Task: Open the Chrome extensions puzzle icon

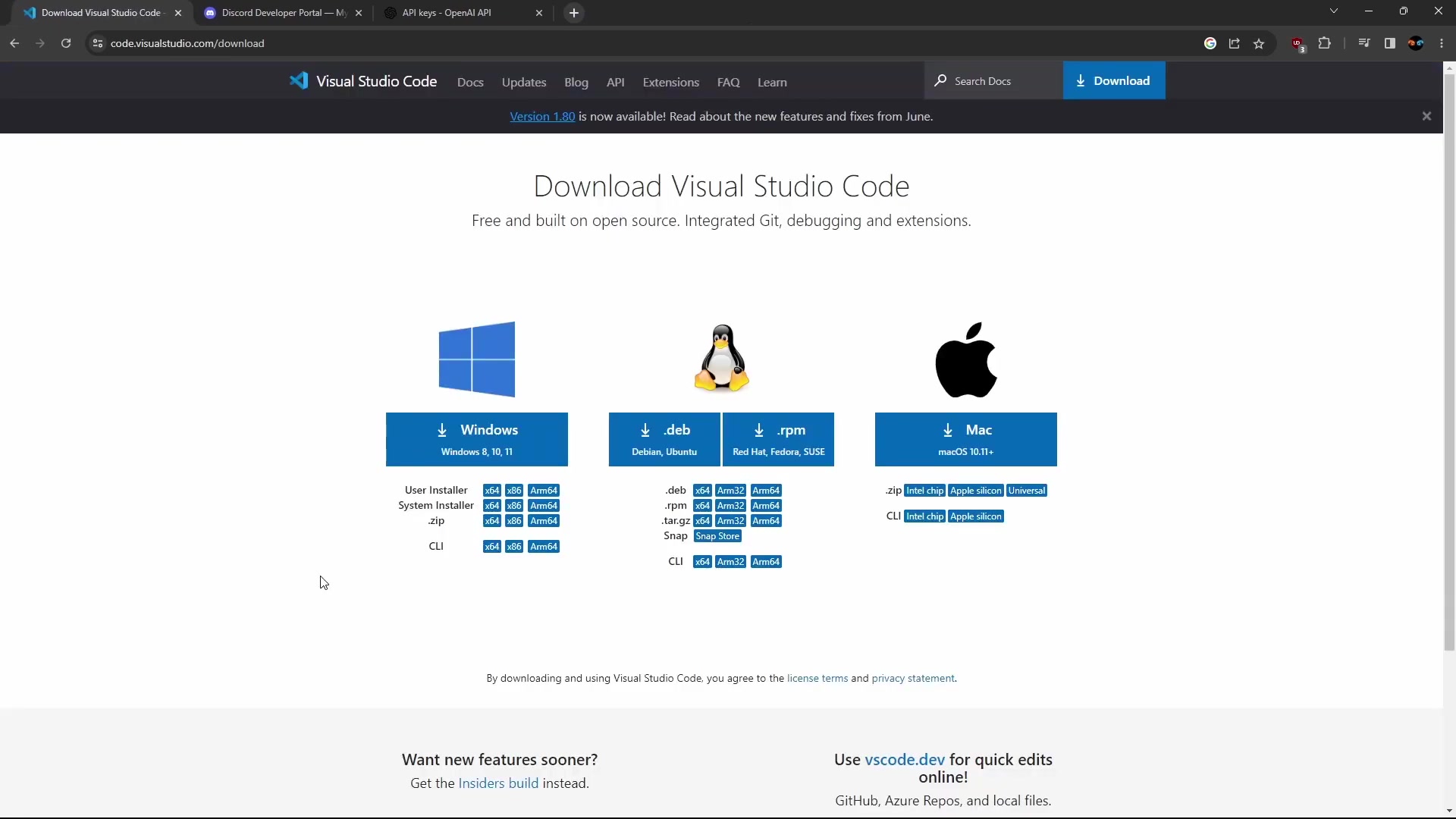Action: click(1325, 43)
